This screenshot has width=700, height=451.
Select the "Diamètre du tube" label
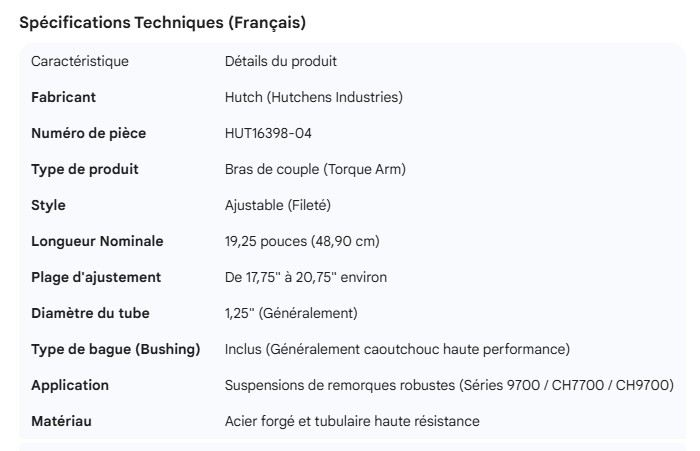click(90, 314)
